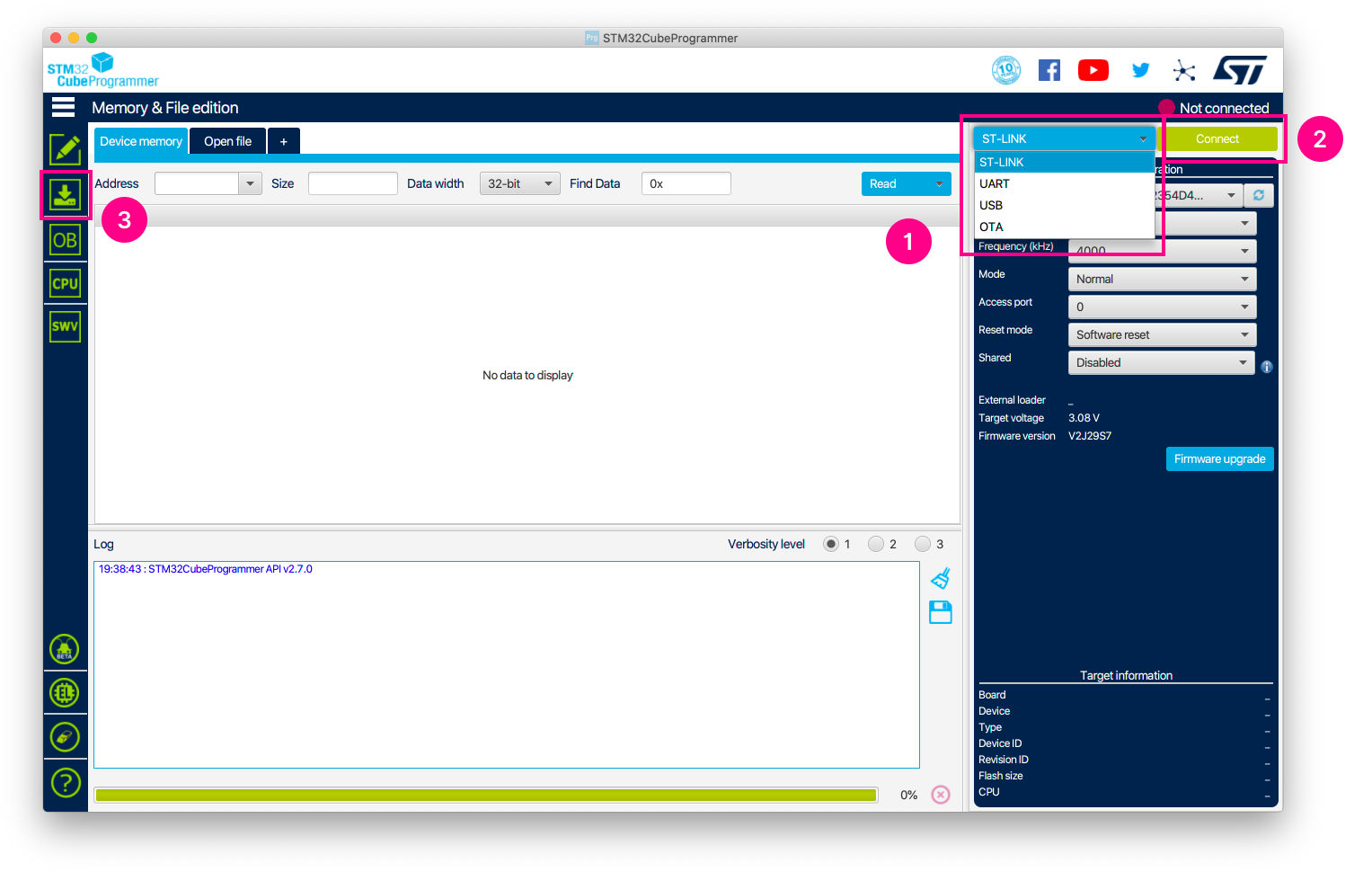Open the ST-LINK interface combo box

(1065, 138)
